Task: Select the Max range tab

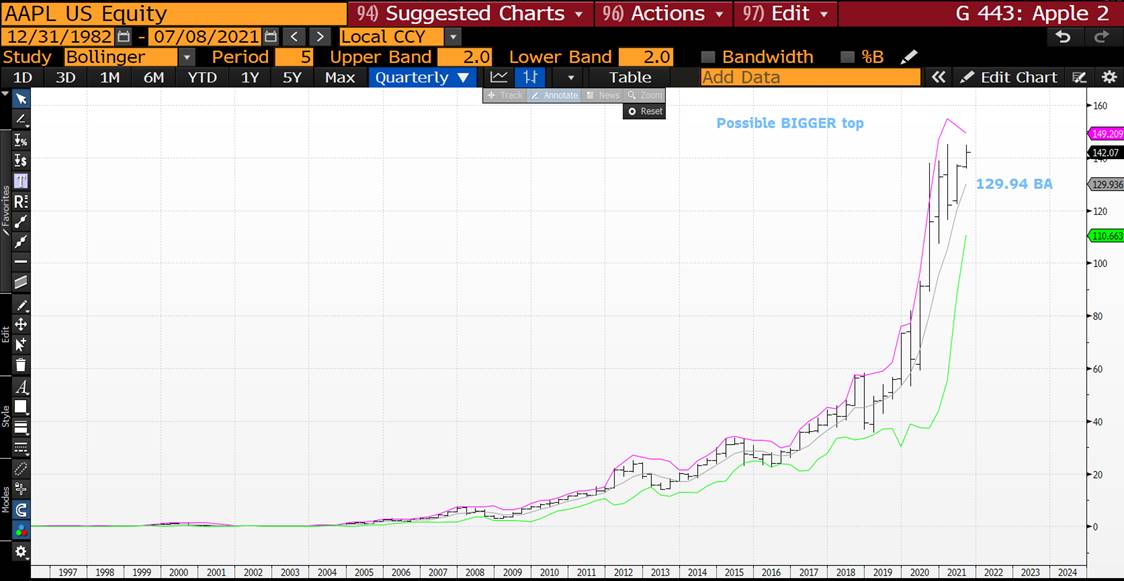Action: coord(340,77)
